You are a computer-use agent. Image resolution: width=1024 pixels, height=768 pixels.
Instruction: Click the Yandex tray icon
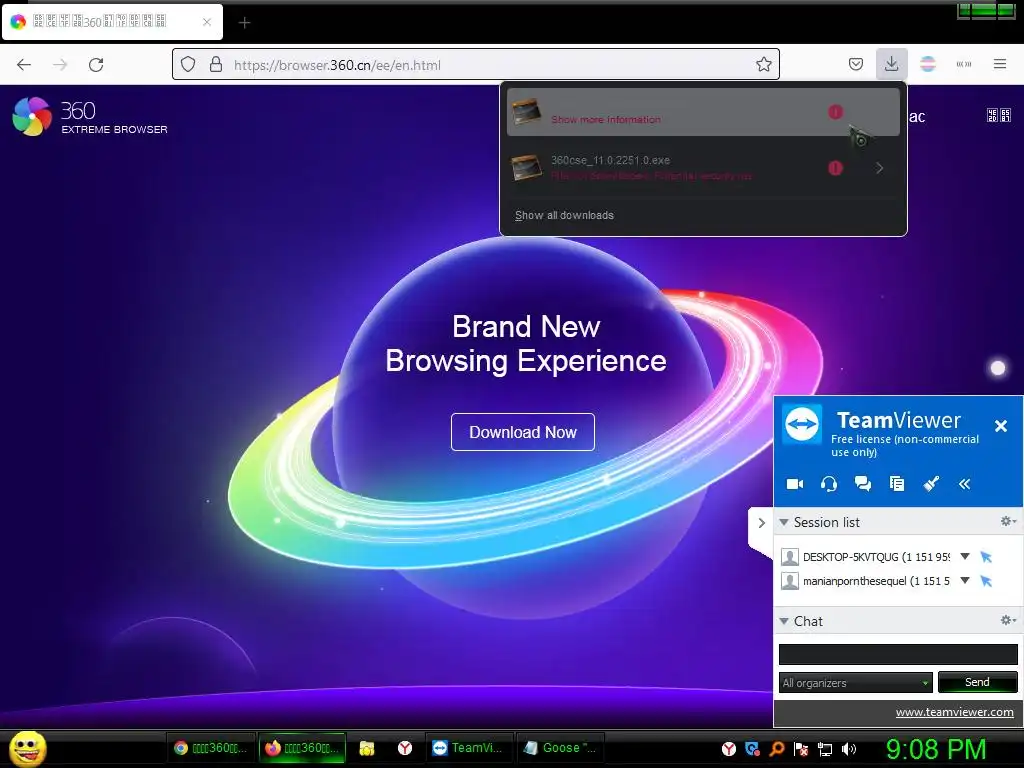pyautogui.click(x=729, y=749)
